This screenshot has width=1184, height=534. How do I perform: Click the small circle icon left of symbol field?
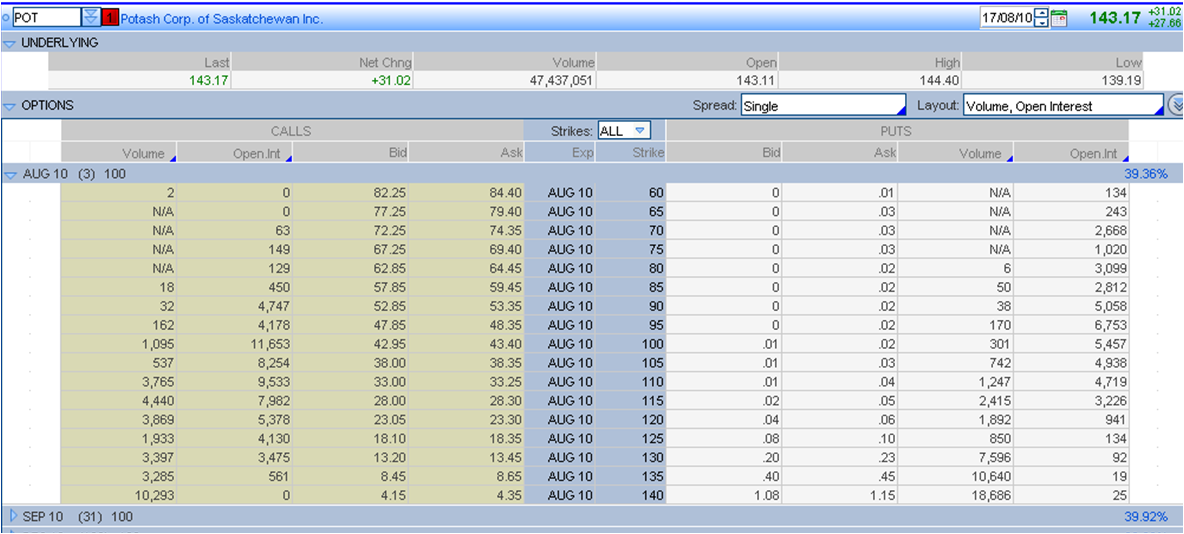click(x=6, y=18)
